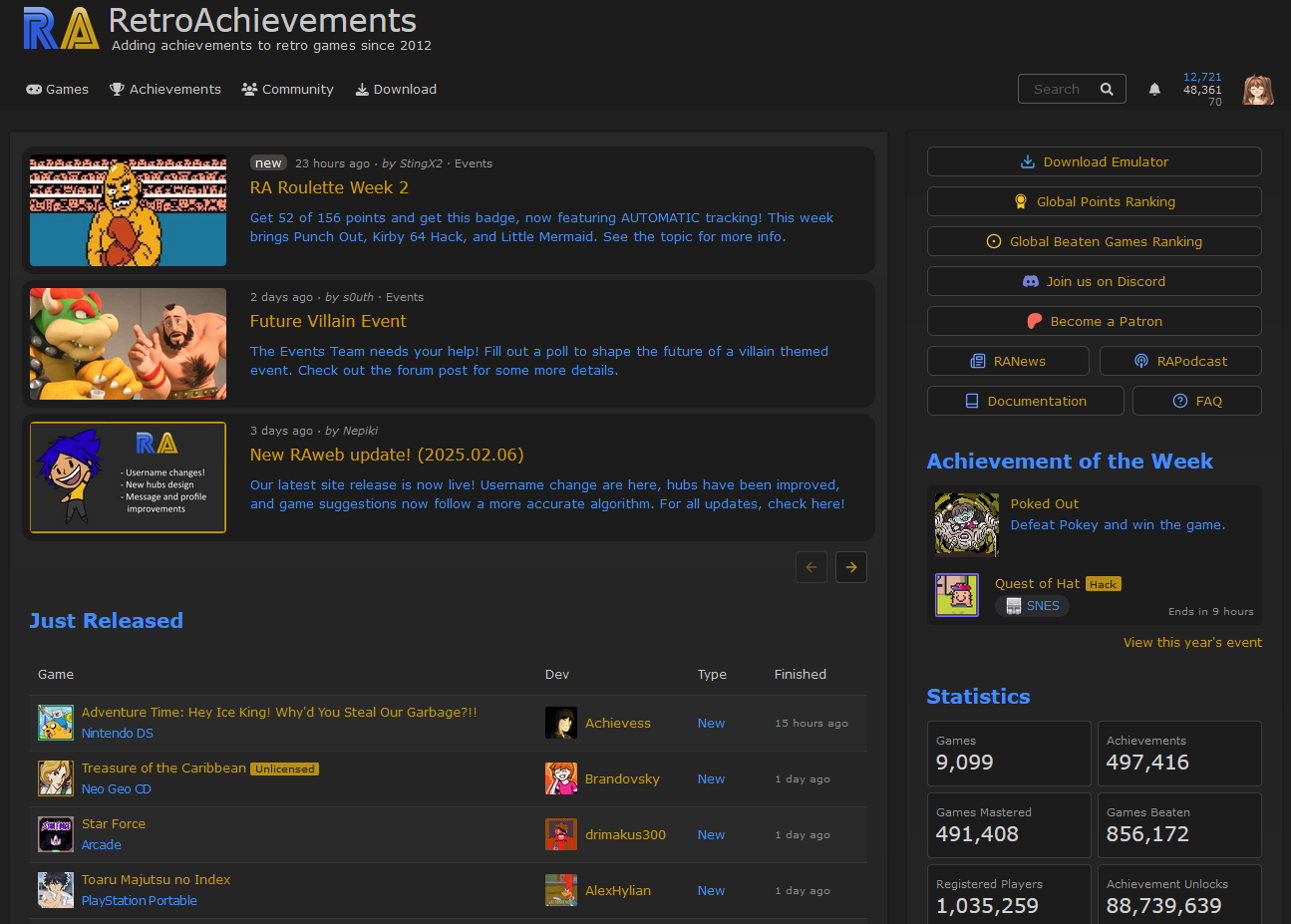This screenshot has height=924, width=1291.
Task: Open RA Roulette Week 2 article
Action: [329, 187]
